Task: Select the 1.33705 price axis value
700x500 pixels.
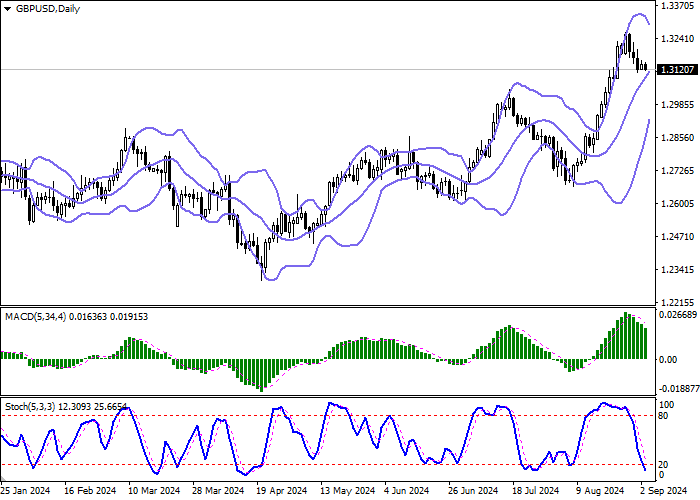Action: click(677, 6)
